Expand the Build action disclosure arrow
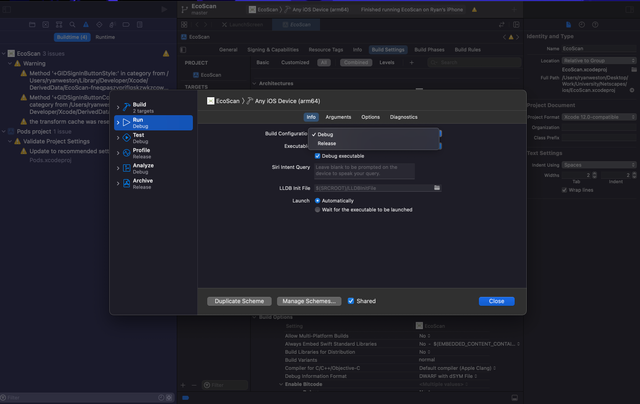Viewport: 640px width, 404px height. click(118, 107)
